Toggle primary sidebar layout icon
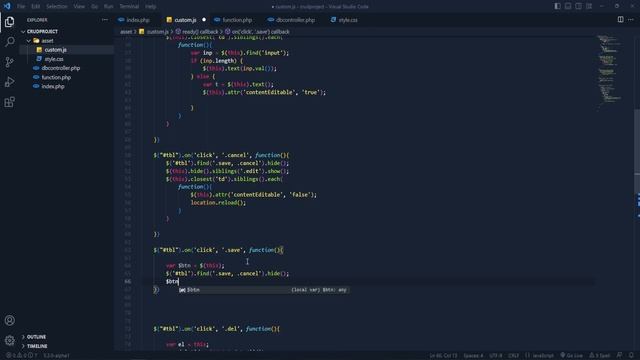 click(x=557, y=6)
